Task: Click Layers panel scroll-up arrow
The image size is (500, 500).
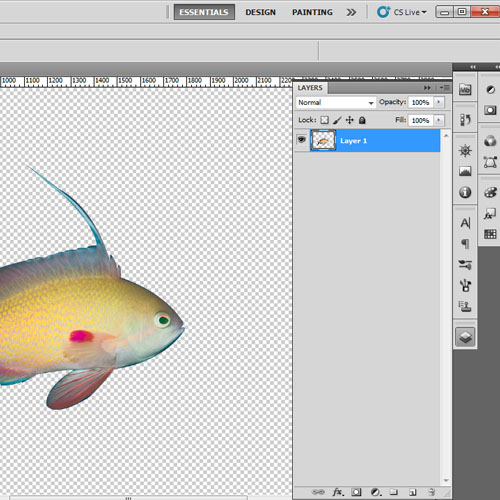Action: point(446,136)
